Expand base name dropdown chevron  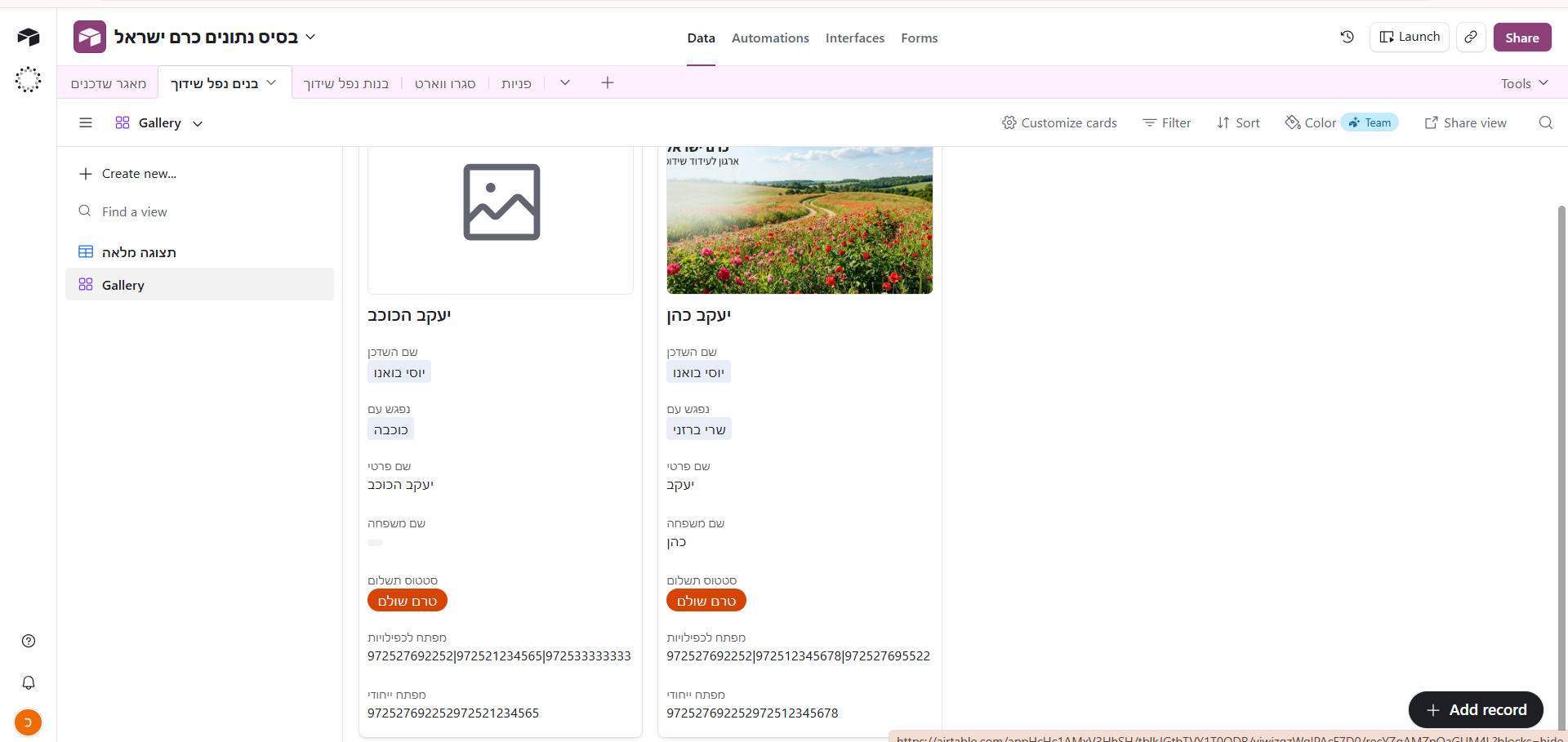310,37
